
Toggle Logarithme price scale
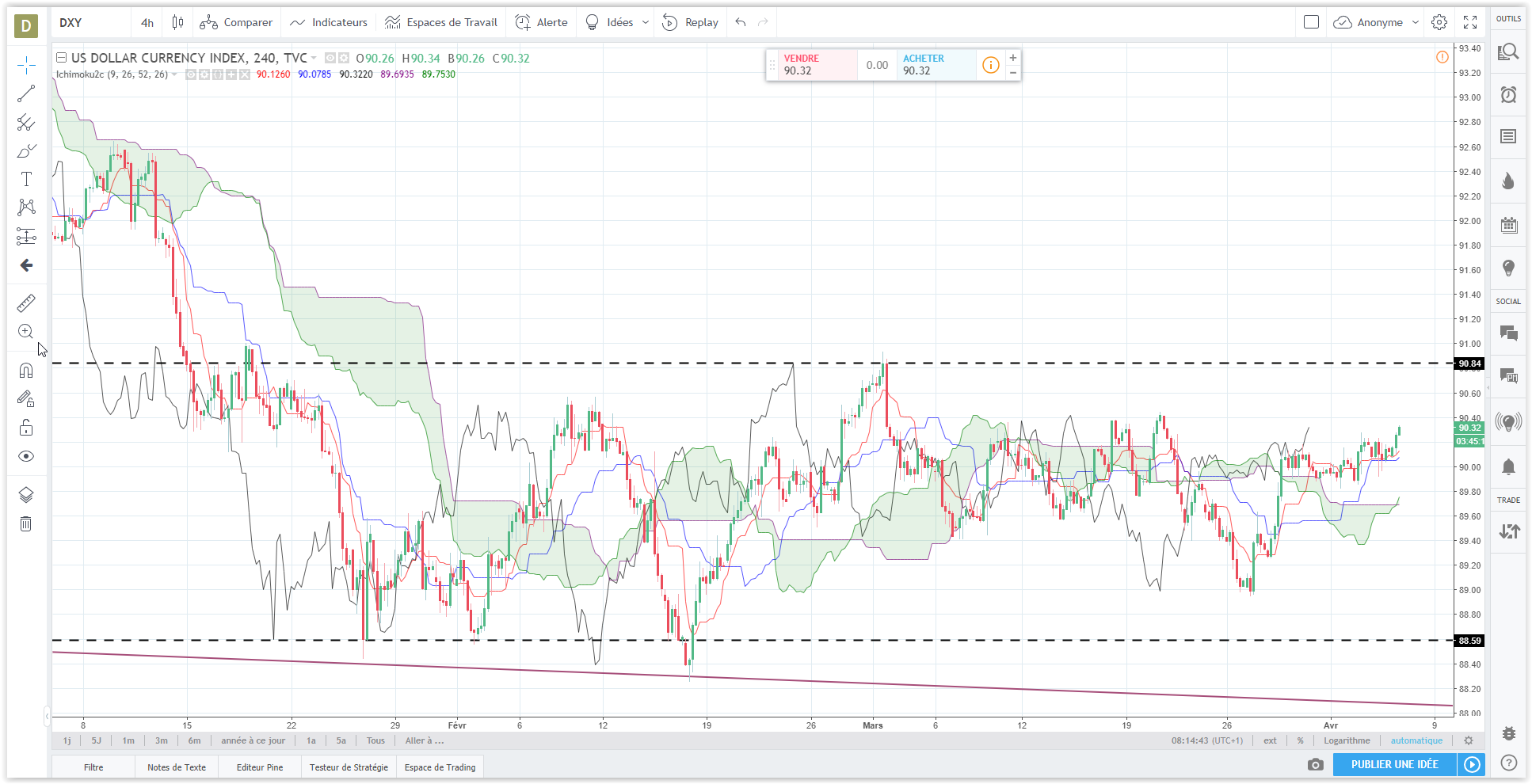click(1347, 740)
